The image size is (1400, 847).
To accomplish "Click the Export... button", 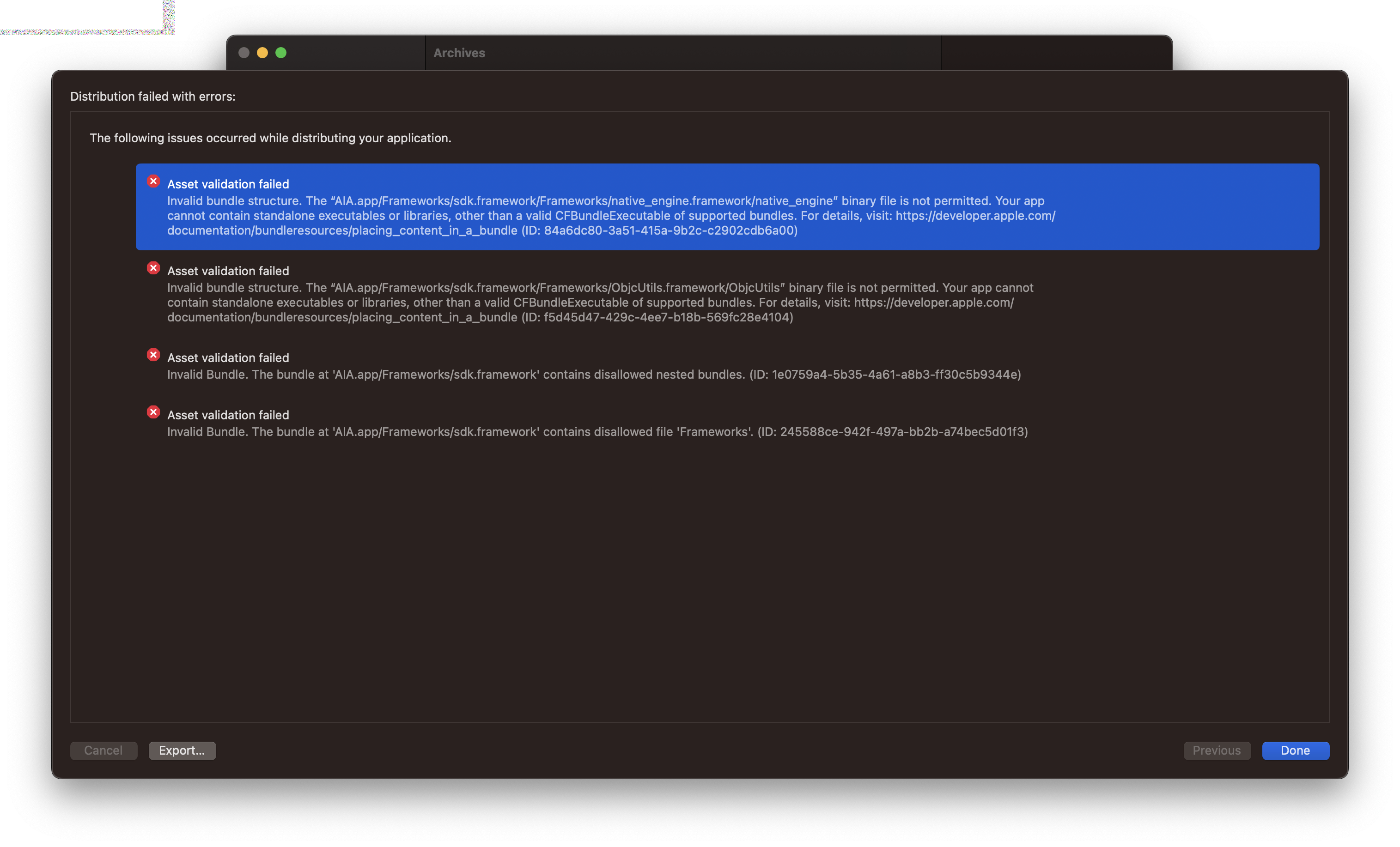I will coord(182,750).
